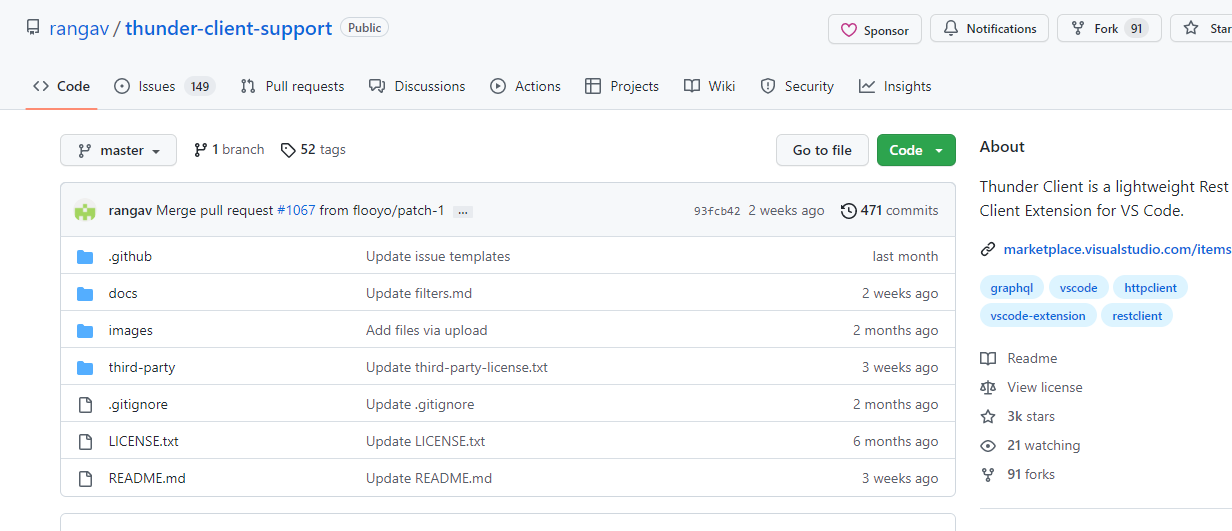The image size is (1232, 531).
Task: Open the rangav owner link in title
Action: (x=78, y=28)
